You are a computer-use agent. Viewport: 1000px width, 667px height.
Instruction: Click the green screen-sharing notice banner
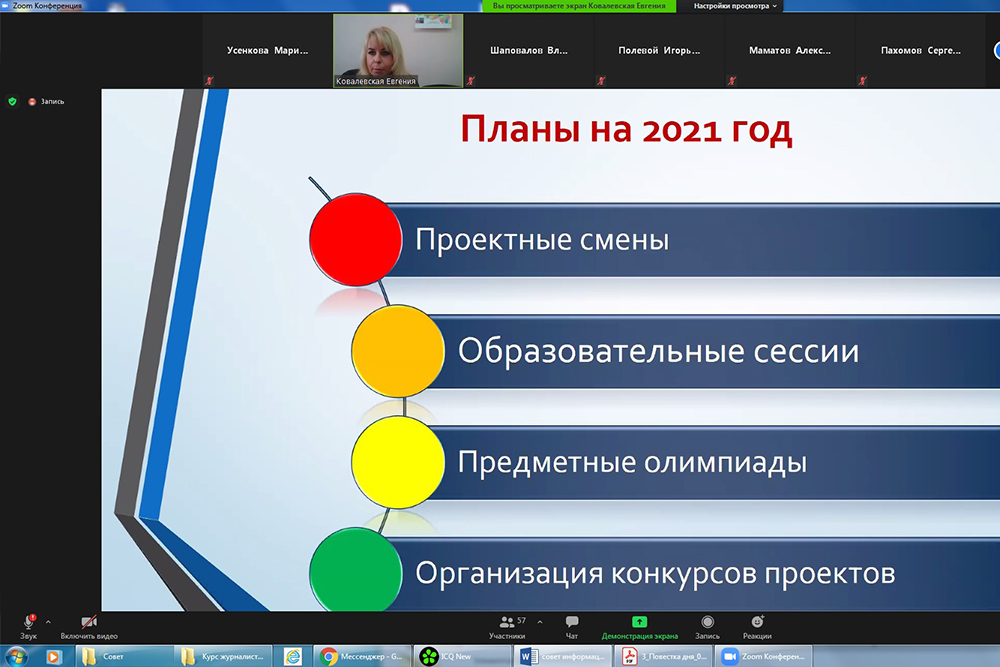578,6
